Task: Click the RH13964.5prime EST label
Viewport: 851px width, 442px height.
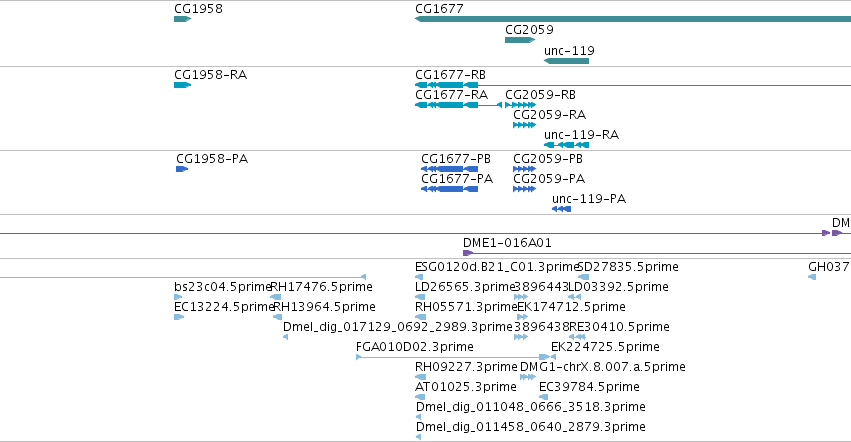Action: coord(324,307)
